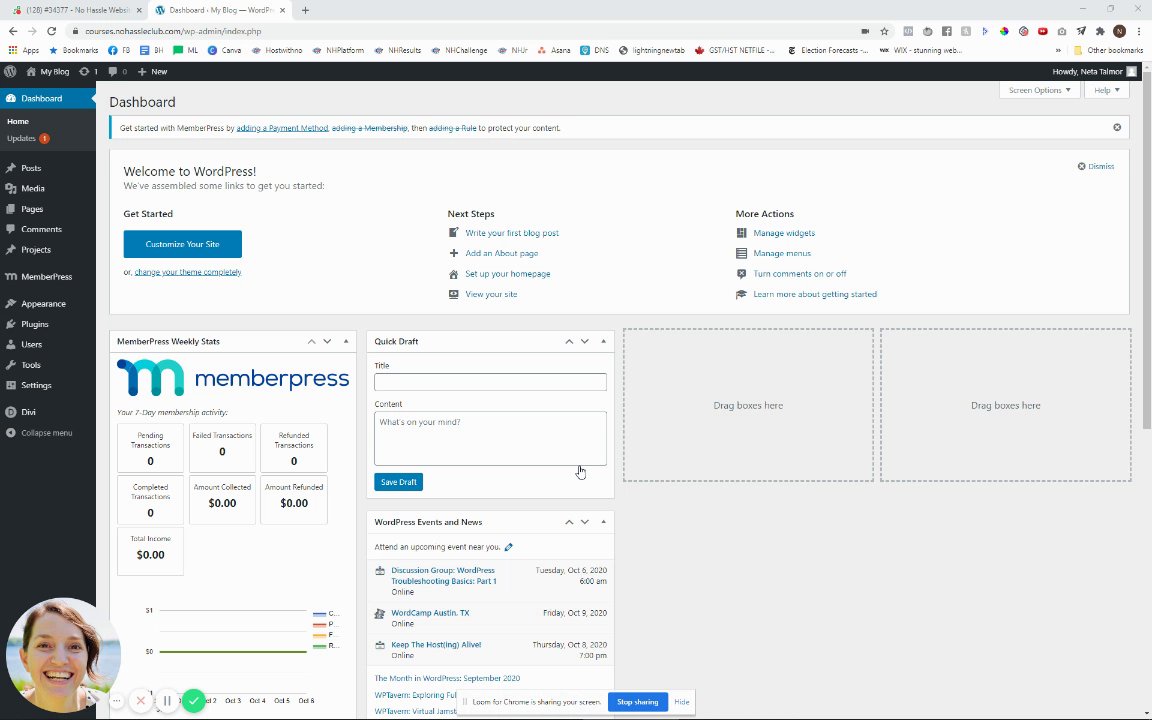Expand Screen Options panel
Image resolution: width=1152 pixels, height=720 pixels.
pos(1039,90)
